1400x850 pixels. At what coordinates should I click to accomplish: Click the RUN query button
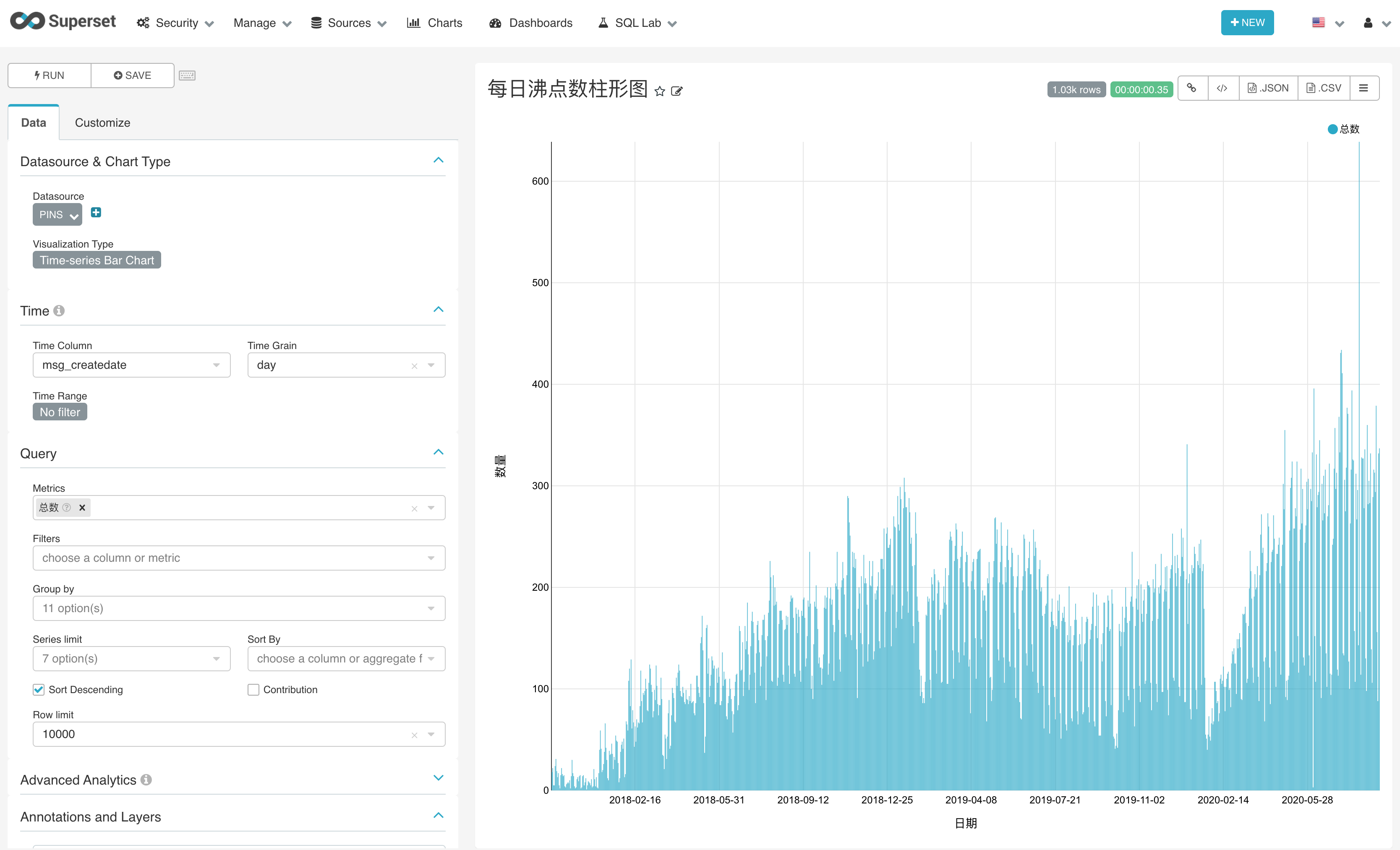pos(50,76)
